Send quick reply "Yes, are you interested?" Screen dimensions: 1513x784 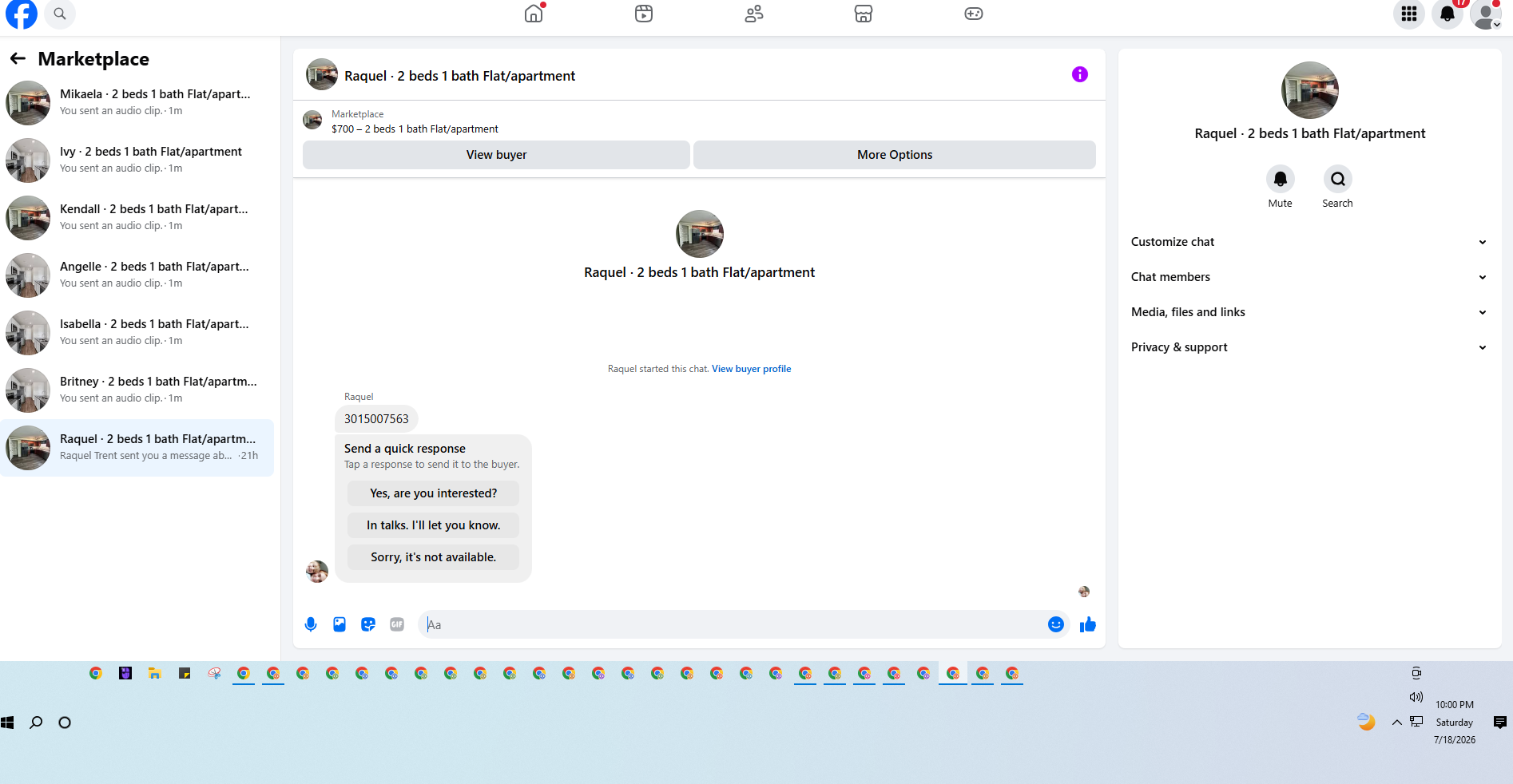point(433,493)
